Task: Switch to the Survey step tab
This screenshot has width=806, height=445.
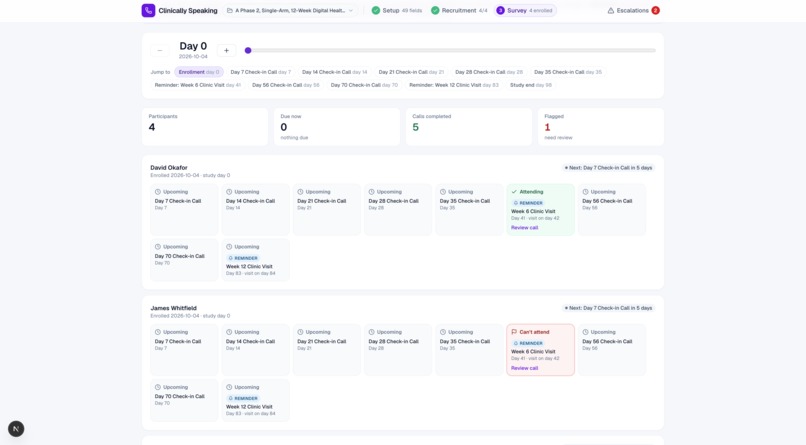Action: 525,10
